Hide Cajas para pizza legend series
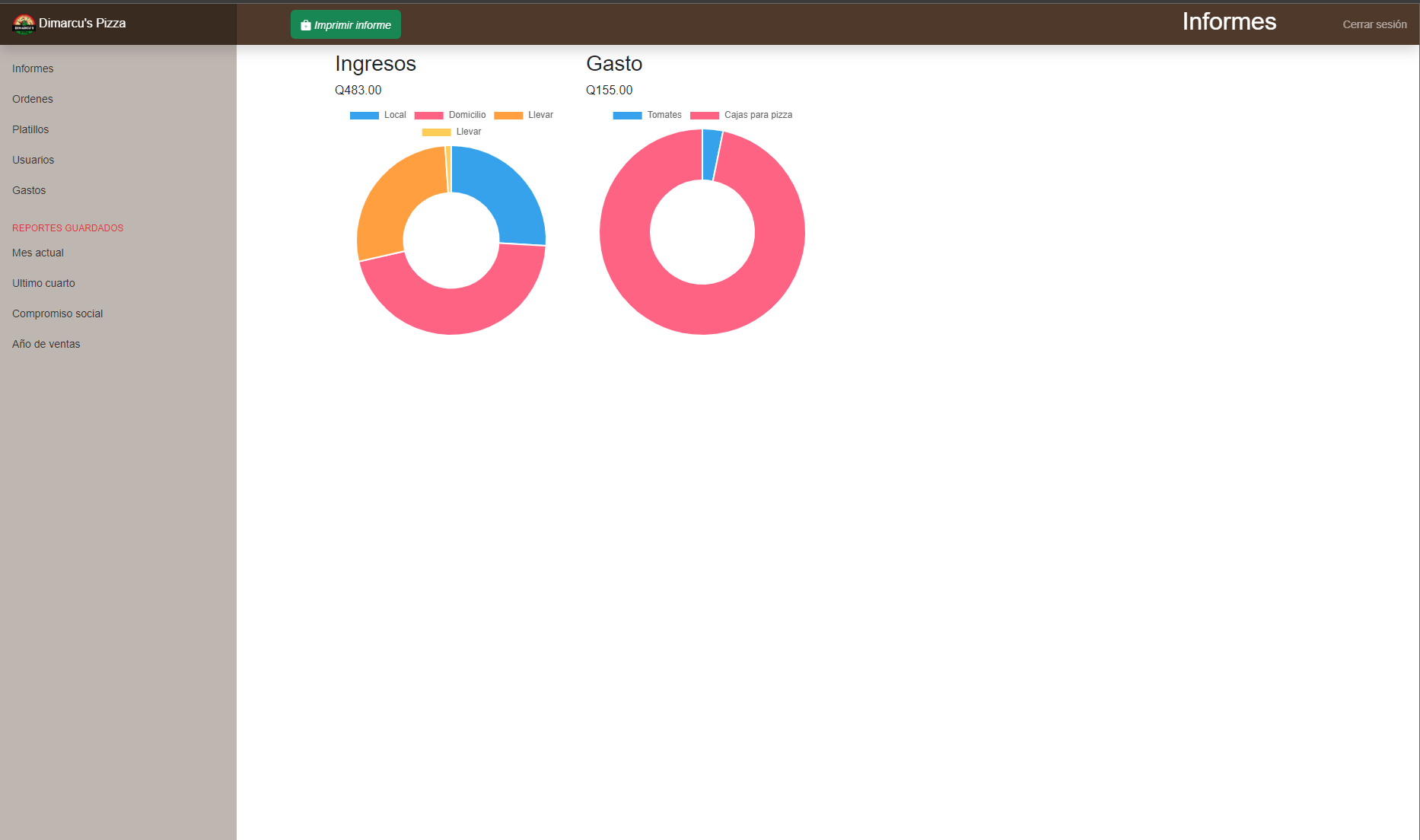1420x840 pixels. pyautogui.click(x=704, y=116)
